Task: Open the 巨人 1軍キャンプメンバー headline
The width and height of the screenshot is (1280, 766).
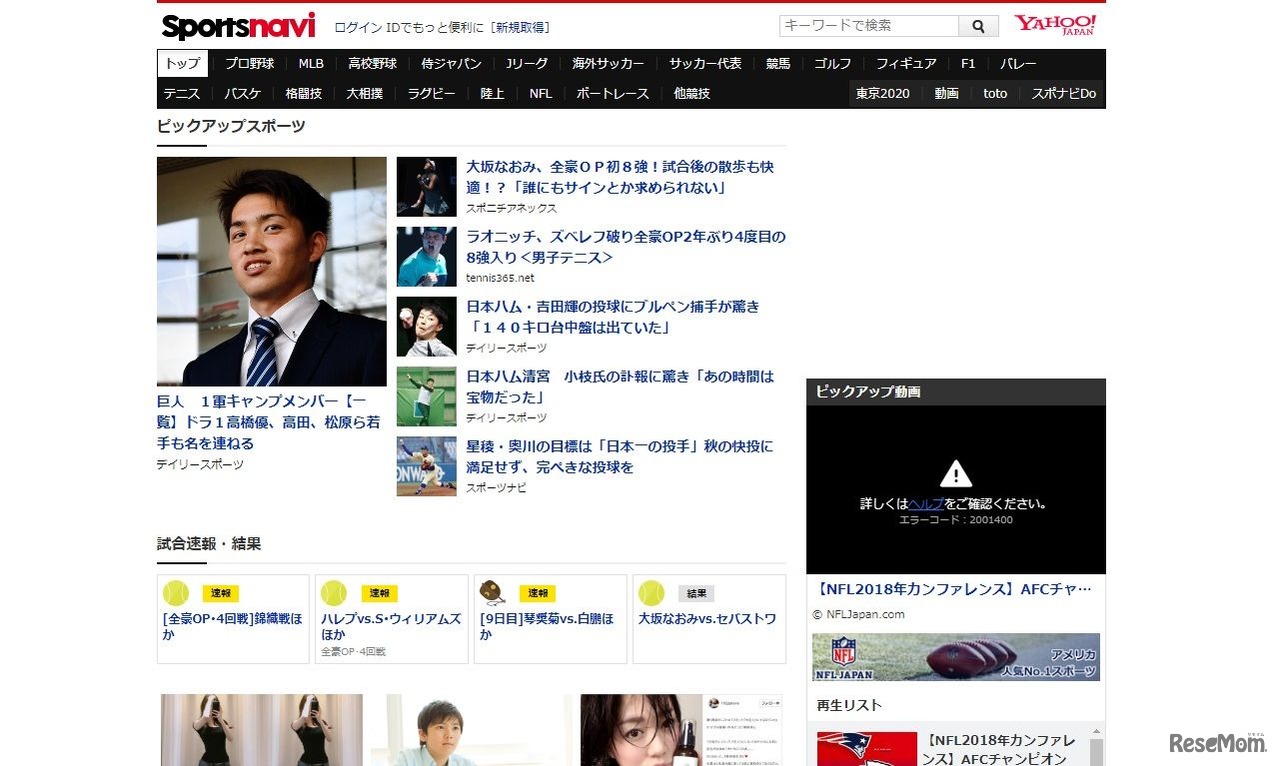Action: pyautogui.click(x=269, y=422)
